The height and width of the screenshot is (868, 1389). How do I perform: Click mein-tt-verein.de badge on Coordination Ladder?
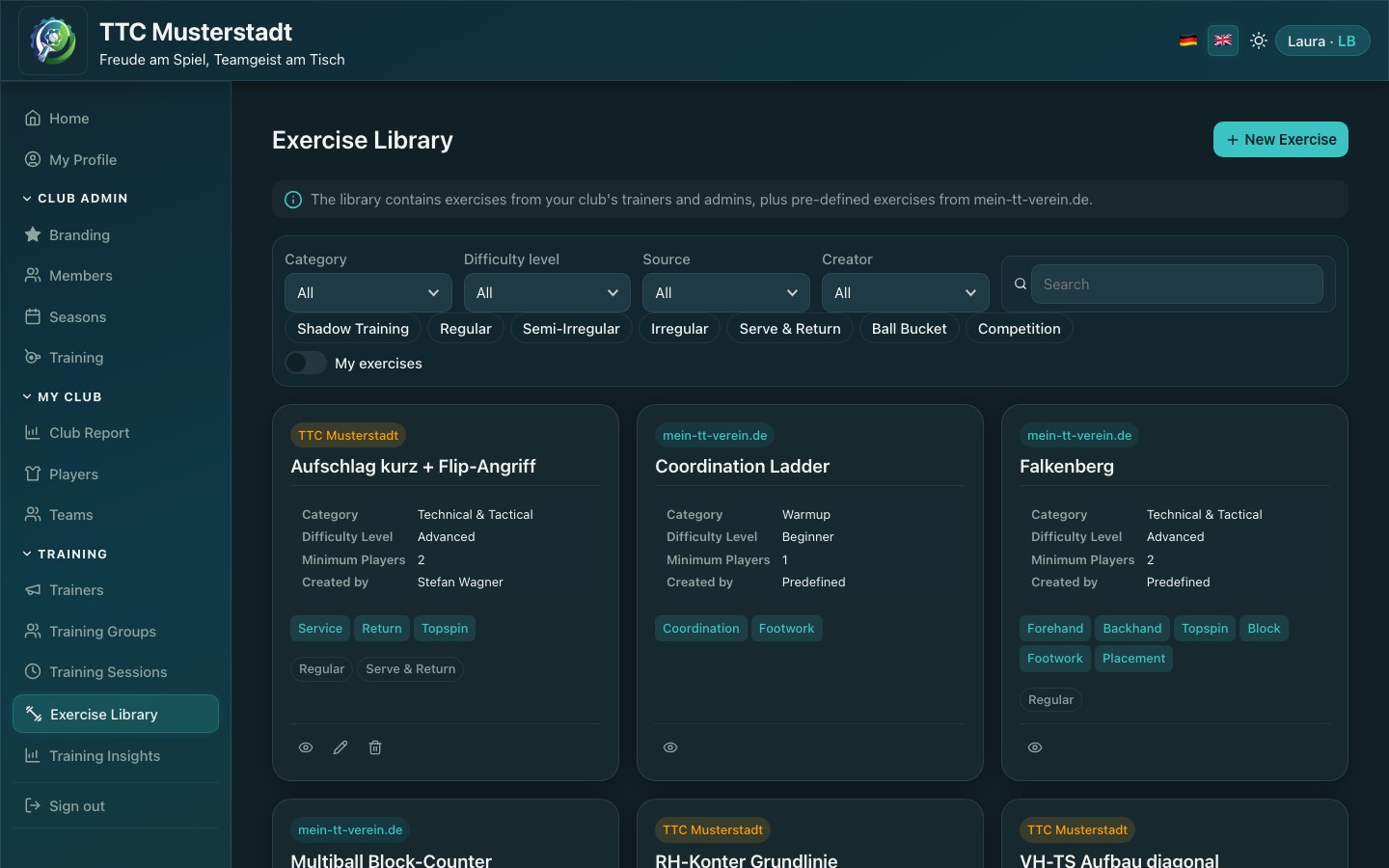coord(715,436)
